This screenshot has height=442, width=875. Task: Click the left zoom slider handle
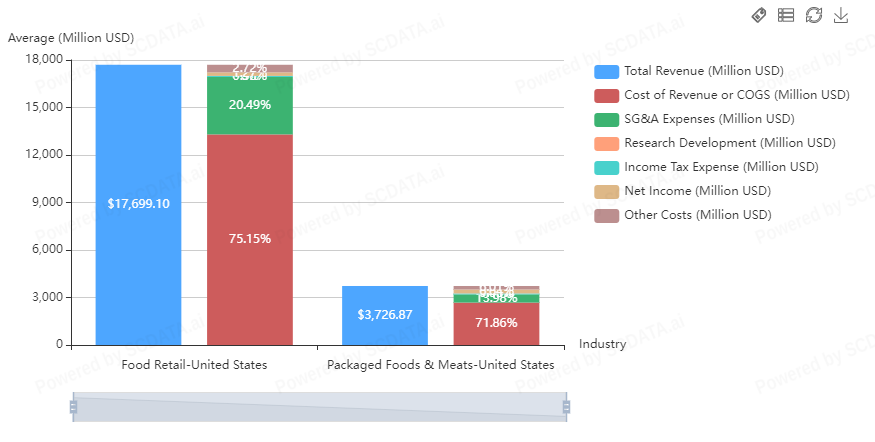73,407
